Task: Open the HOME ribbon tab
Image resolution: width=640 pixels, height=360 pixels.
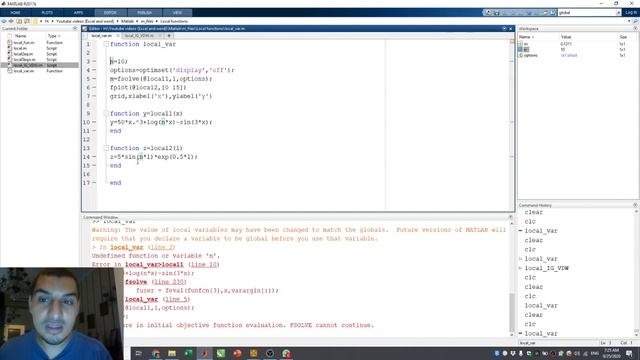Action: (x=15, y=13)
